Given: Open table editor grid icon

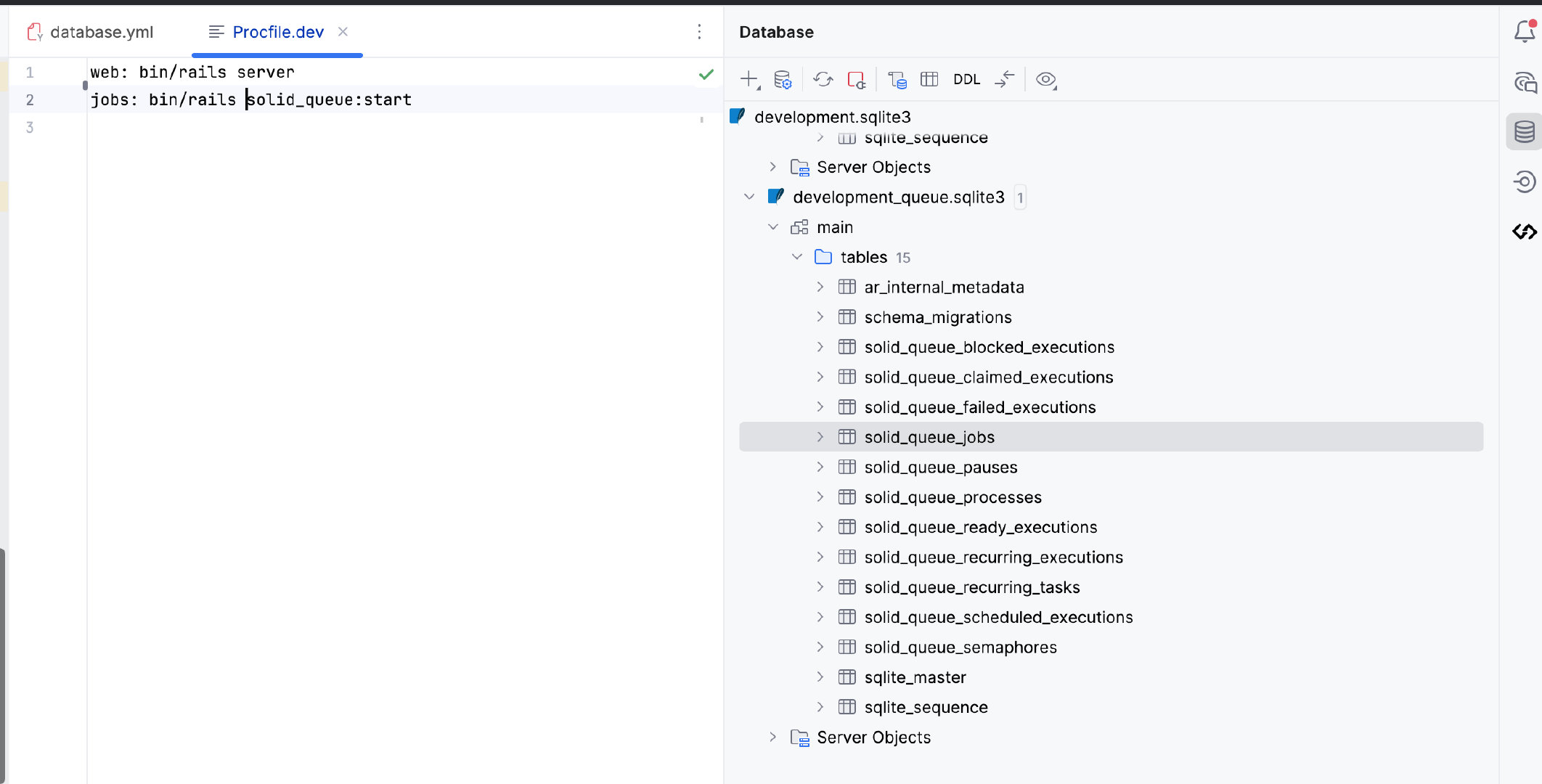Looking at the screenshot, I should pyautogui.click(x=929, y=79).
